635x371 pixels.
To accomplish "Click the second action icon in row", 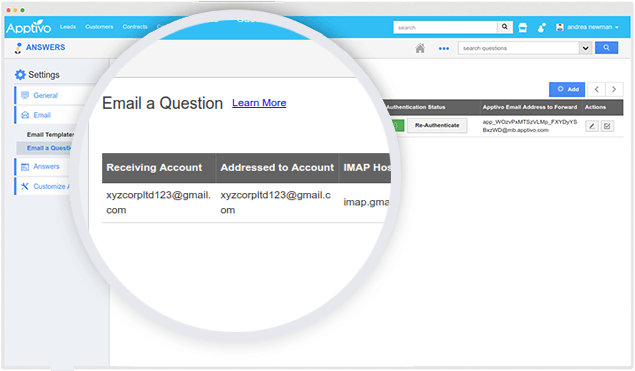I will 607,126.
